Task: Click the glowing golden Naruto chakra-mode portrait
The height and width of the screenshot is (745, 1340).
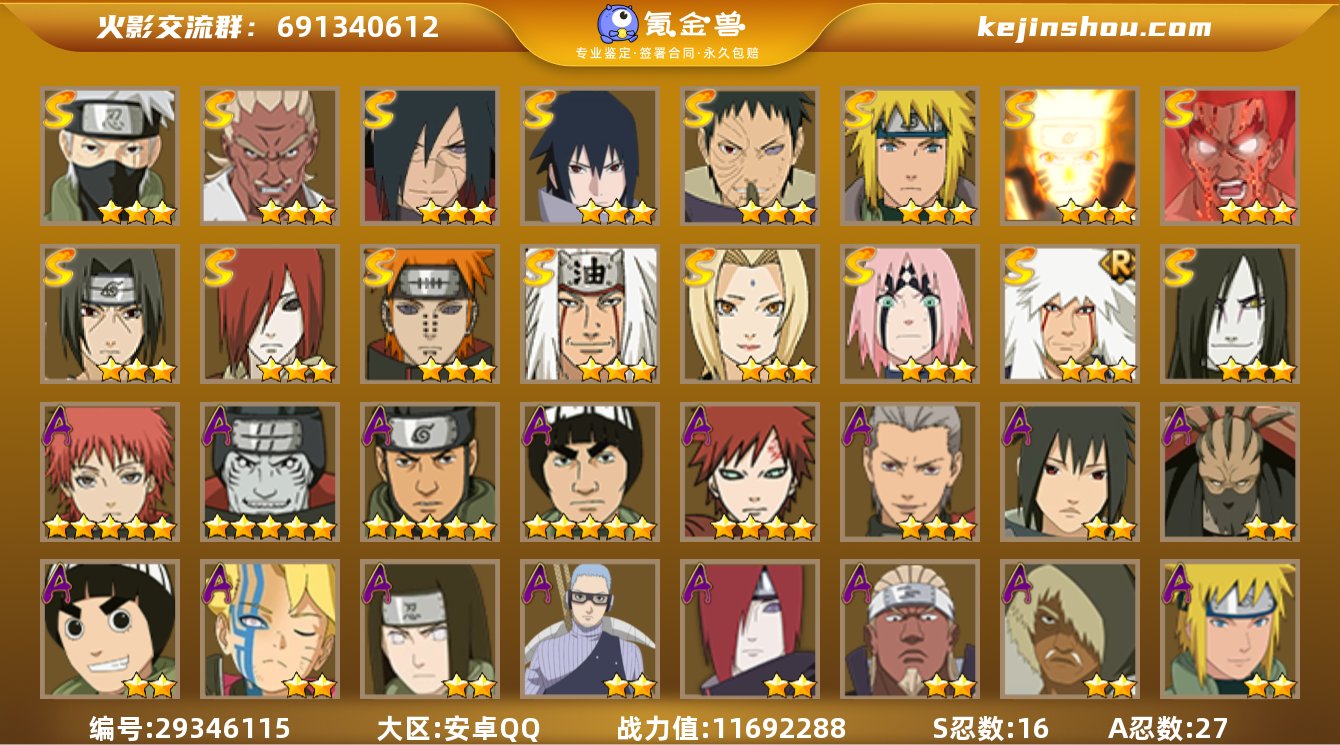Action: tap(1069, 156)
